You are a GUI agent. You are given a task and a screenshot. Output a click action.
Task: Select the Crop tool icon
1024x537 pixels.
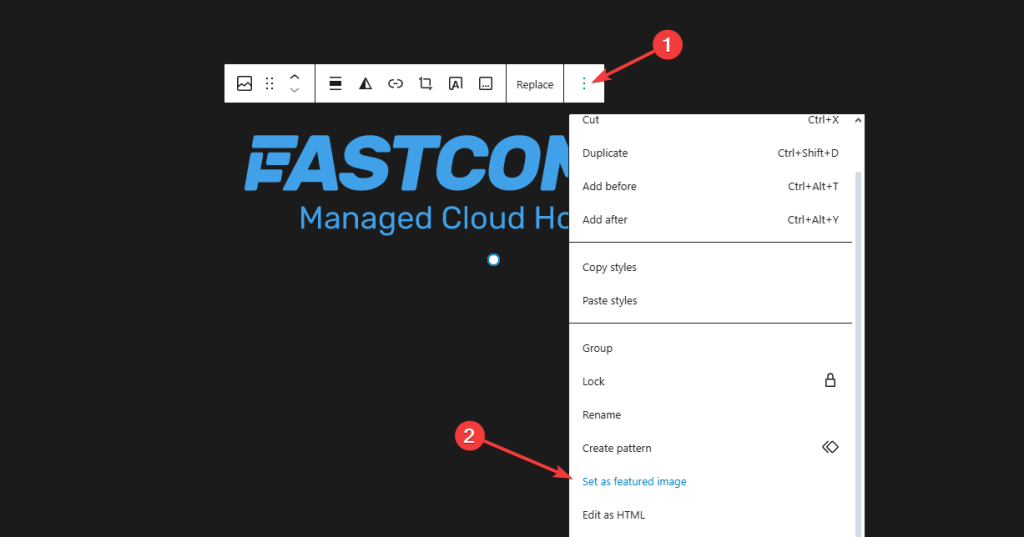click(425, 84)
